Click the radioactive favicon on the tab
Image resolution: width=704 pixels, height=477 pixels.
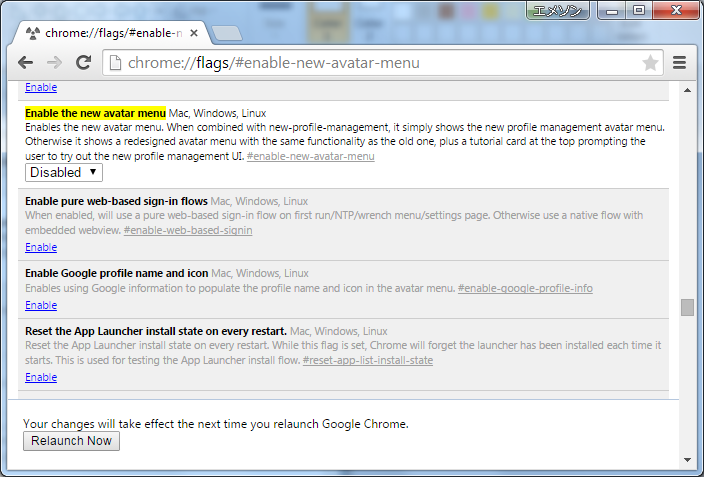click(x=33, y=33)
